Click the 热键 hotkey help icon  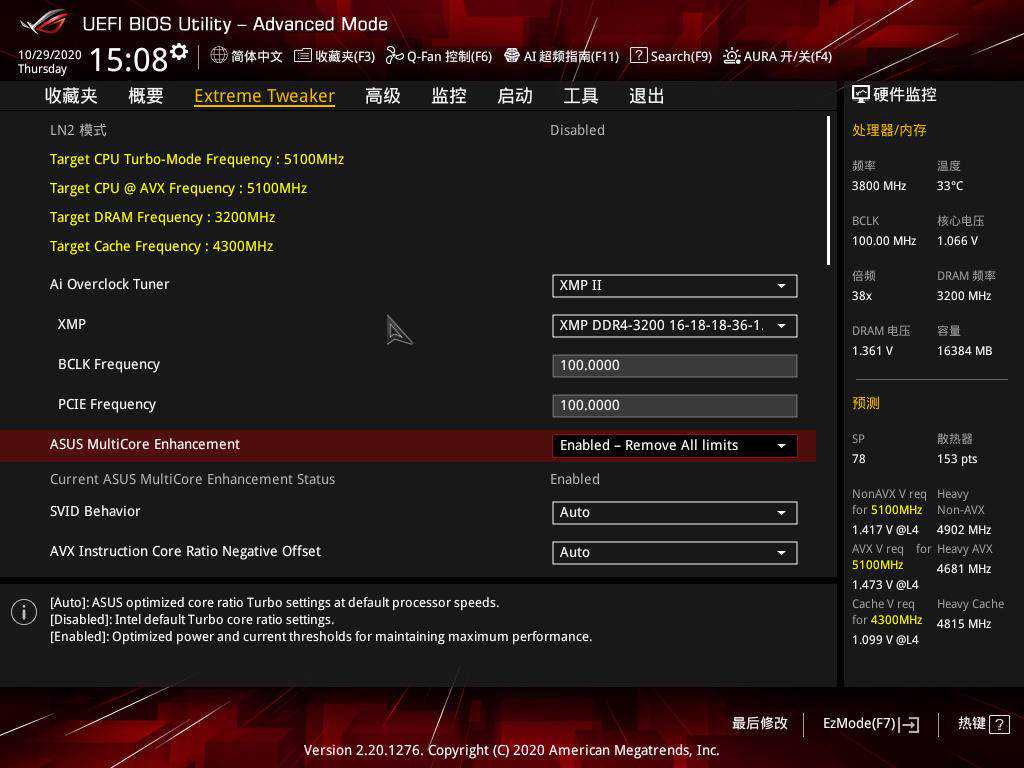[x=998, y=725]
